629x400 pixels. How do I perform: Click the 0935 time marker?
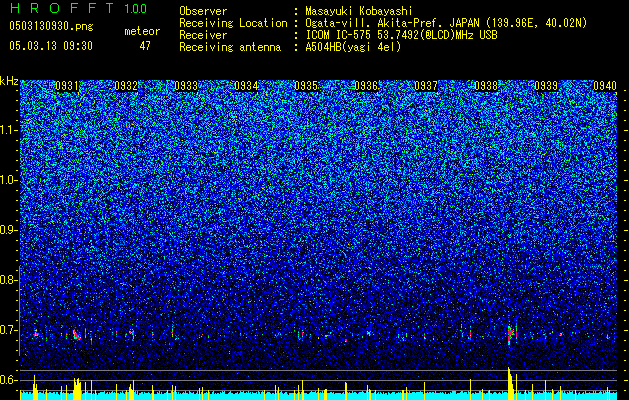[x=306, y=86]
